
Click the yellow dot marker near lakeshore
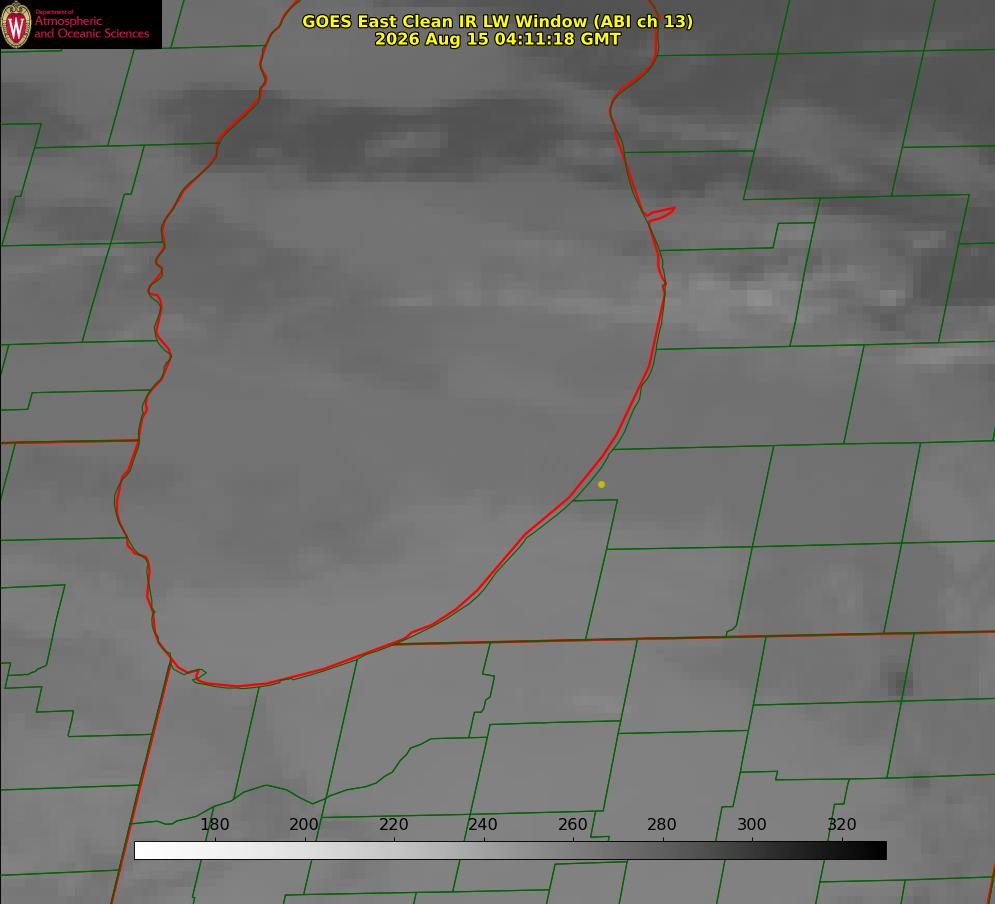601,484
